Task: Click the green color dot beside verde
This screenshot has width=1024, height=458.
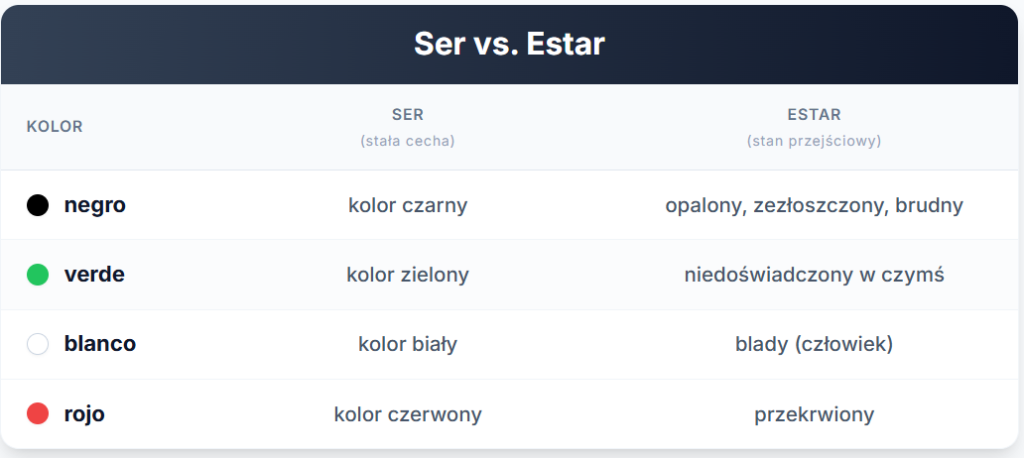Action: pyautogui.click(x=38, y=274)
